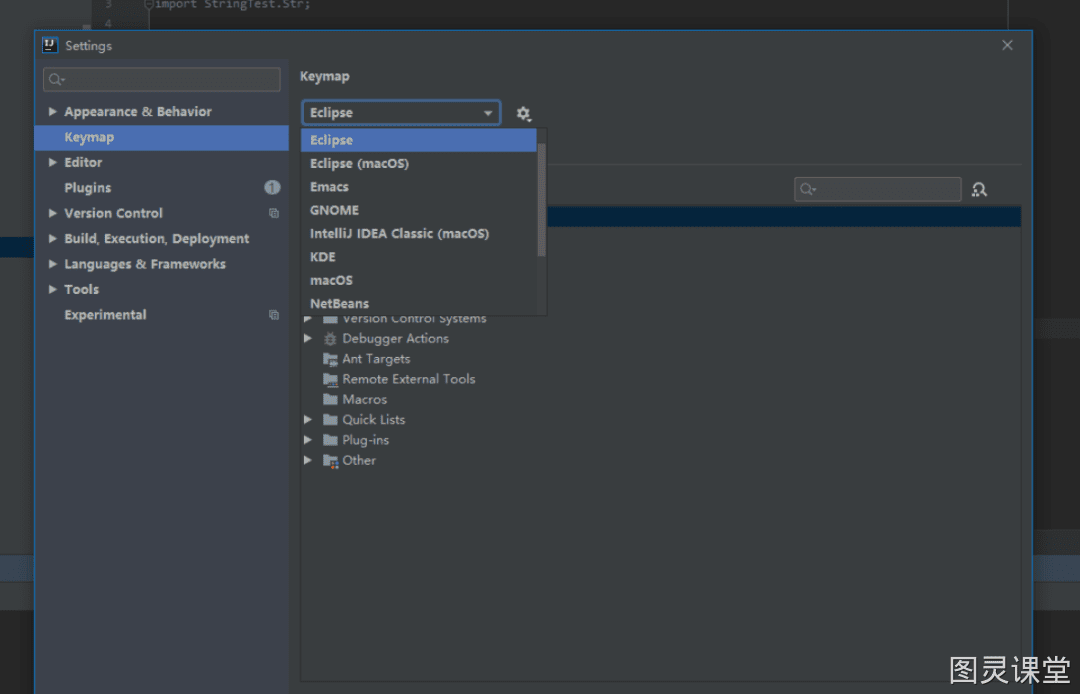Select Quick Lists label
The image size is (1080, 694).
click(x=374, y=419)
